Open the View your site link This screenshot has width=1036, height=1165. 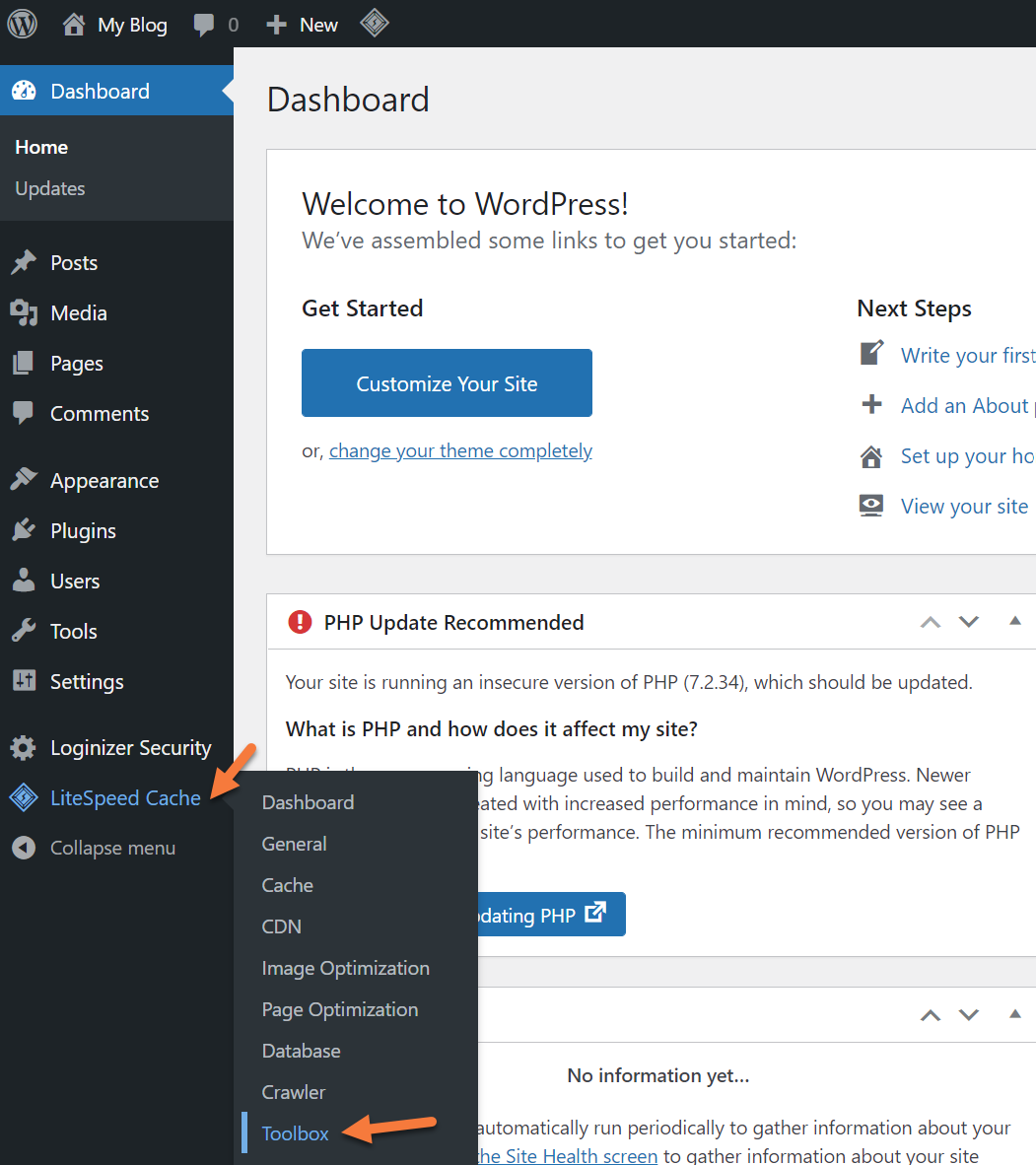[x=963, y=507]
